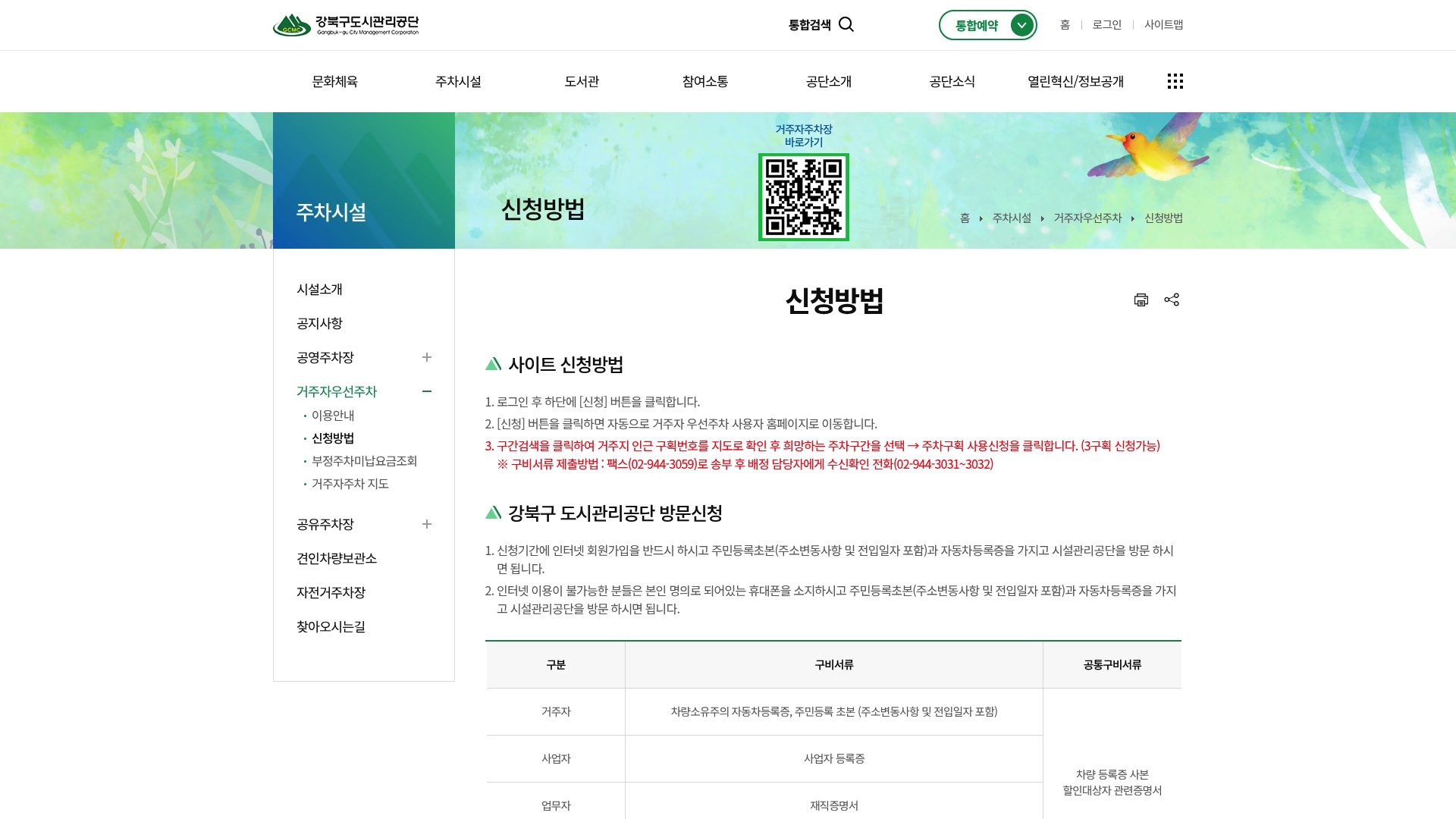Open 공지사항 in the sidebar
Viewport: 1456px width, 819px height.
(319, 323)
